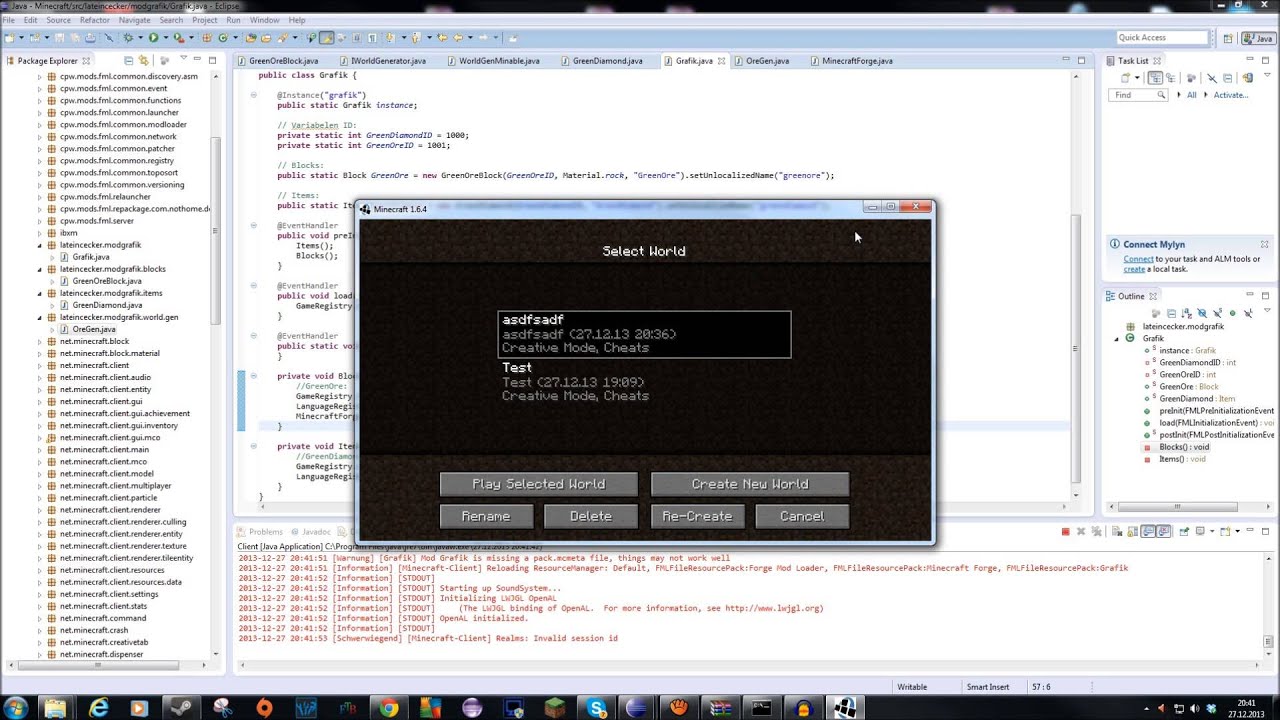Open the Navigate menu
The width and height of the screenshot is (1280, 720).
click(x=134, y=20)
